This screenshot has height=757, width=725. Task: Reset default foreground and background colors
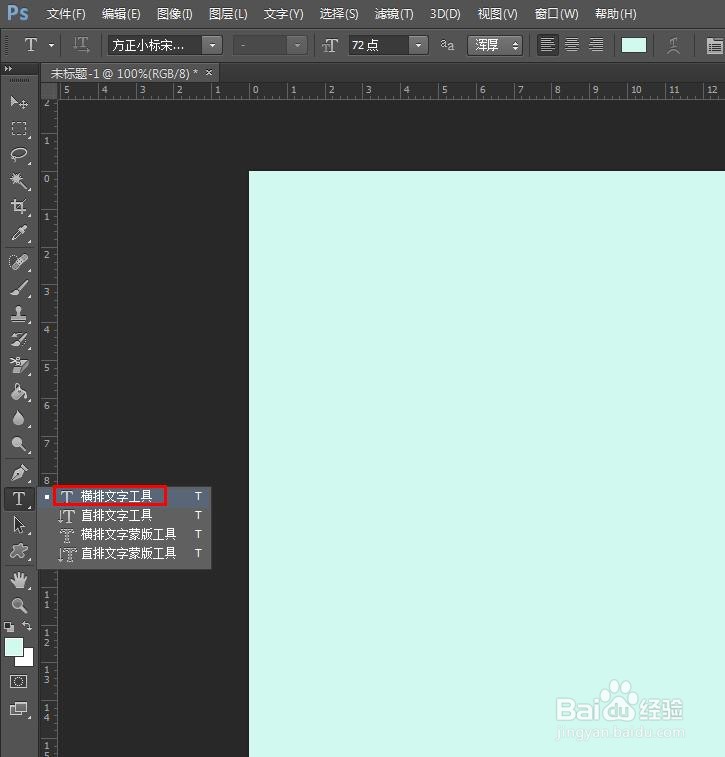(9, 627)
